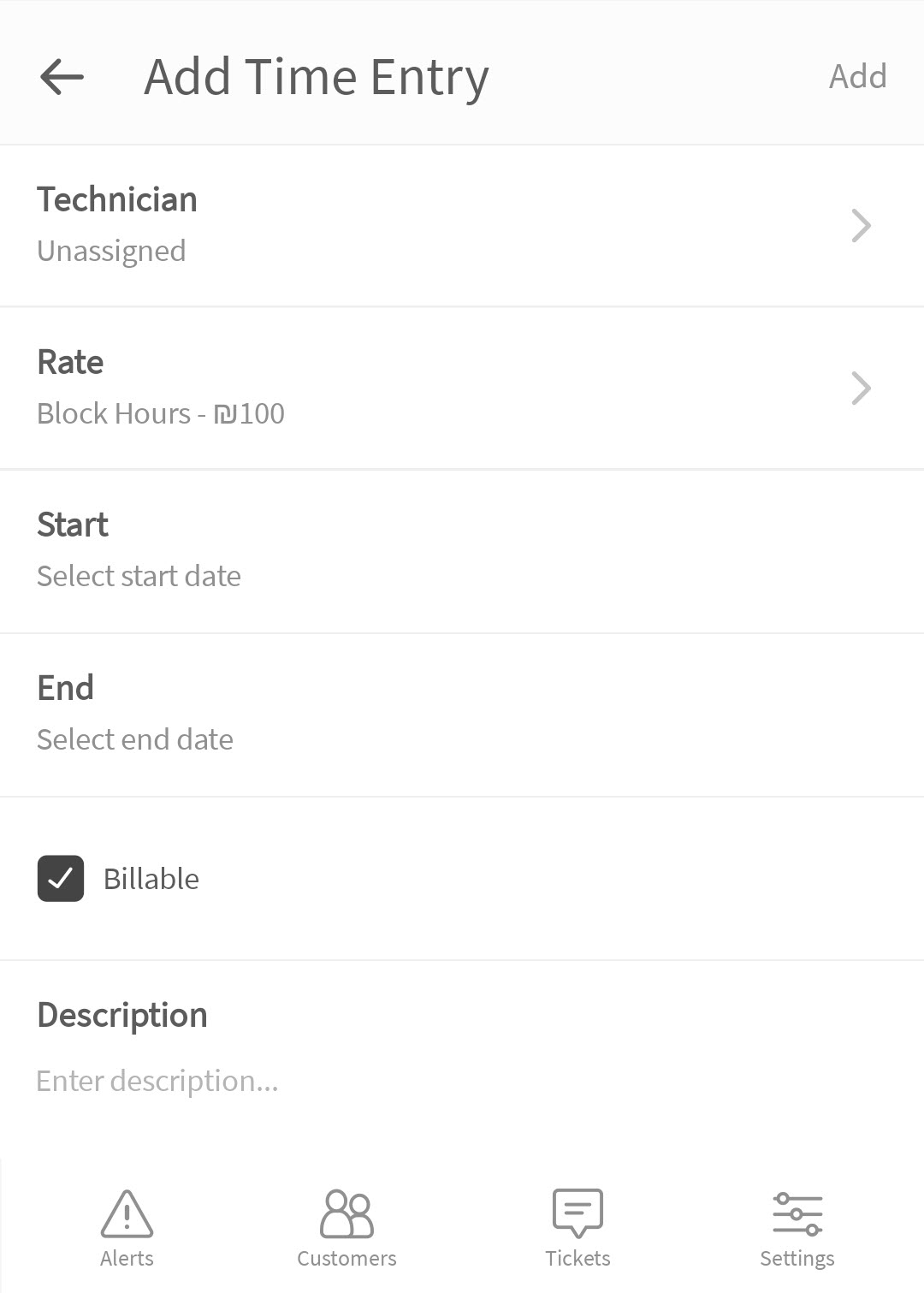Open the Customers people icon
The image size is (924, 1293).
[x=346, y=1213]
